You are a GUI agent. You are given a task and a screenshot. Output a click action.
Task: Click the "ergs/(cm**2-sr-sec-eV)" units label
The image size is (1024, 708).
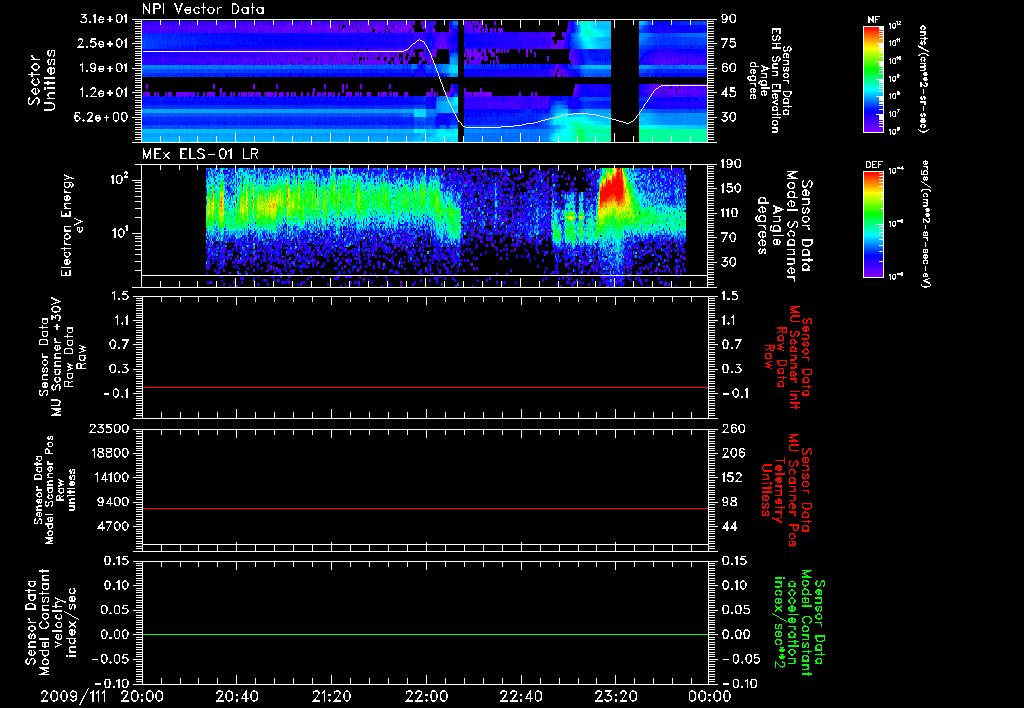pos(924,224)
